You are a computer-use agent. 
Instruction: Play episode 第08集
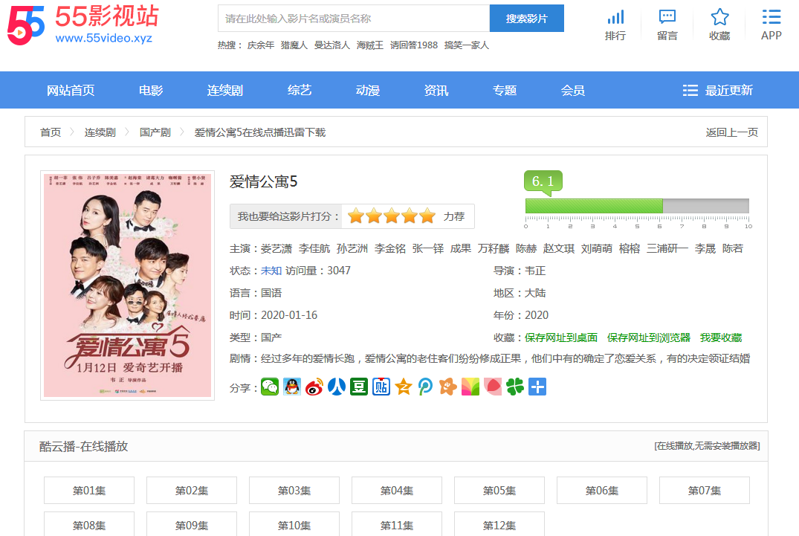[89, 524]
